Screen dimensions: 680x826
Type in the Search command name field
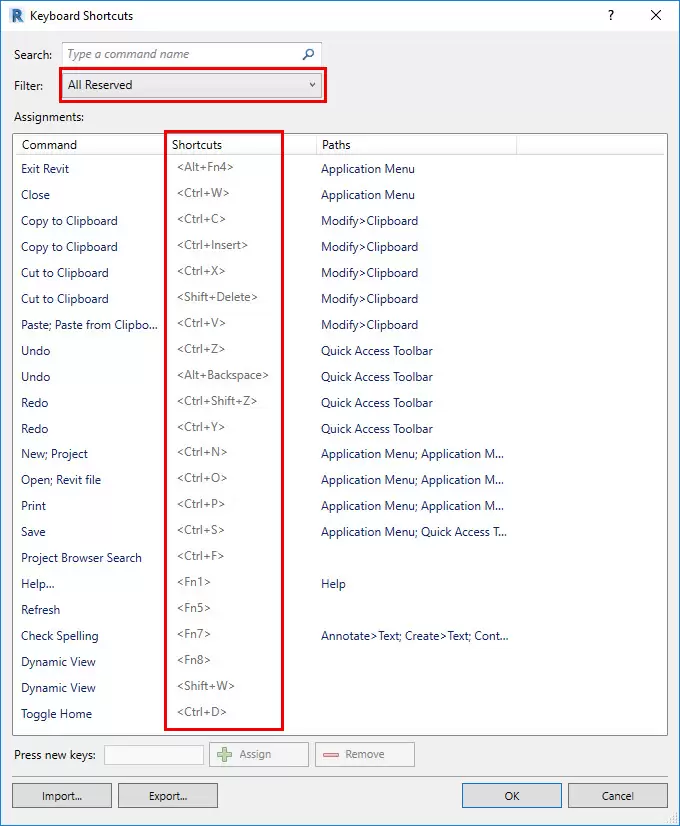180,55
